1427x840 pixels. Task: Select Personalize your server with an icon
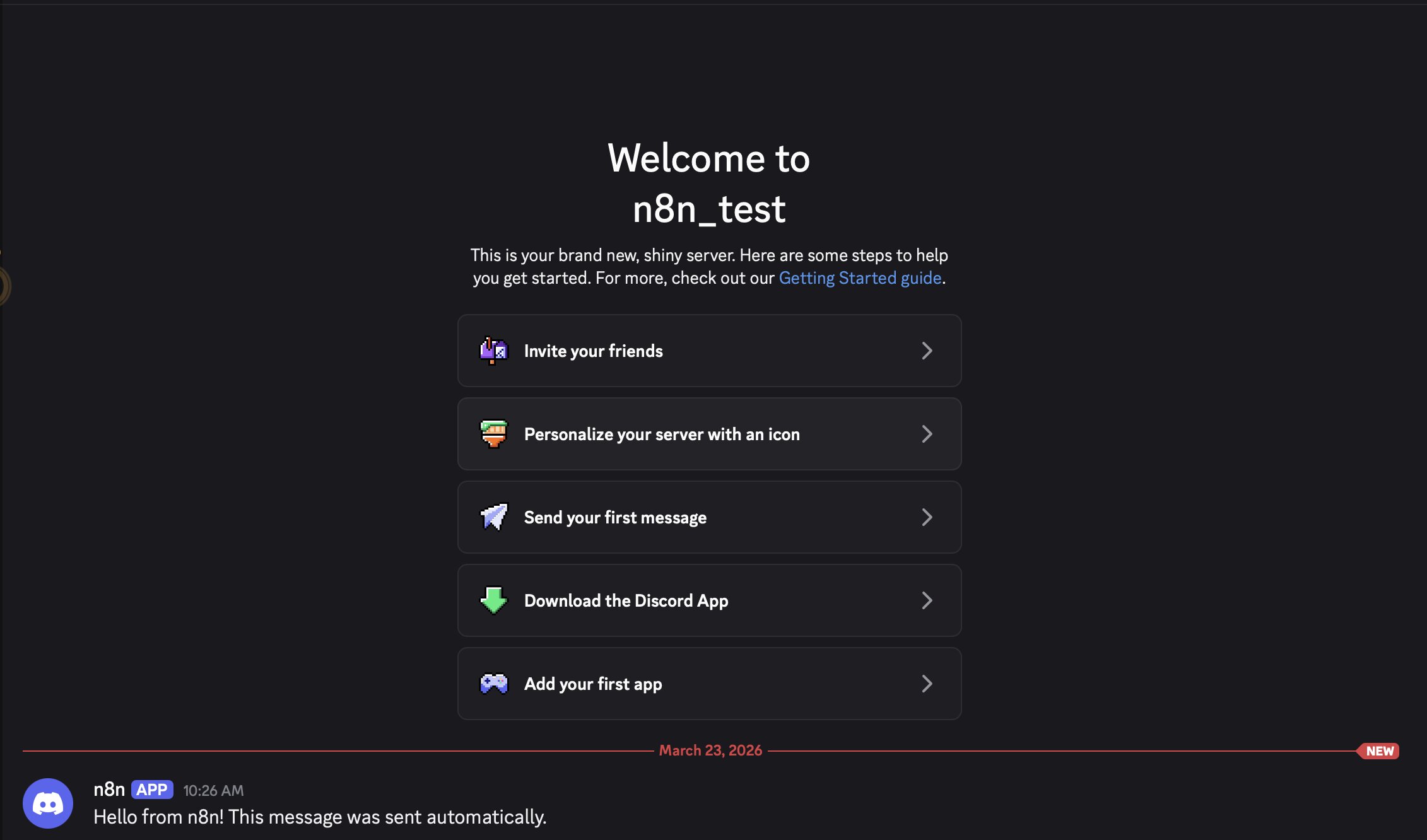pos(709,434)
